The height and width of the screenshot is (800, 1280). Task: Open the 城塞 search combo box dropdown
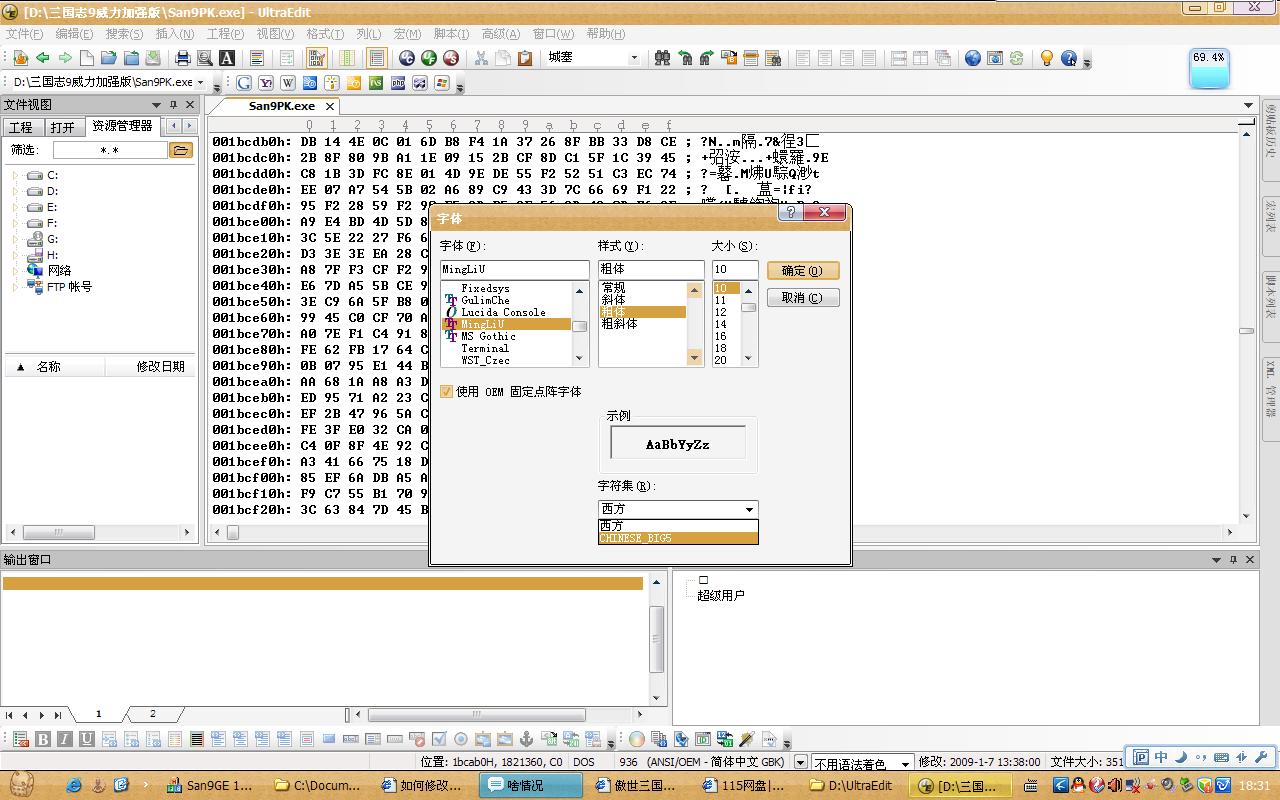pos(633,58)
